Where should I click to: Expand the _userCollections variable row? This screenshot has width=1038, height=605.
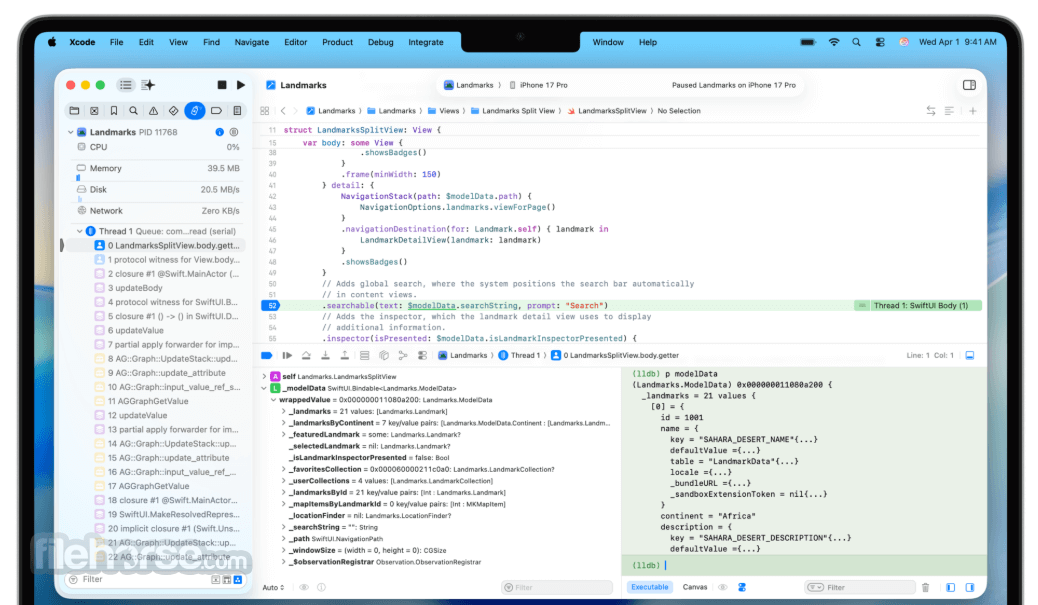[283, 481]
